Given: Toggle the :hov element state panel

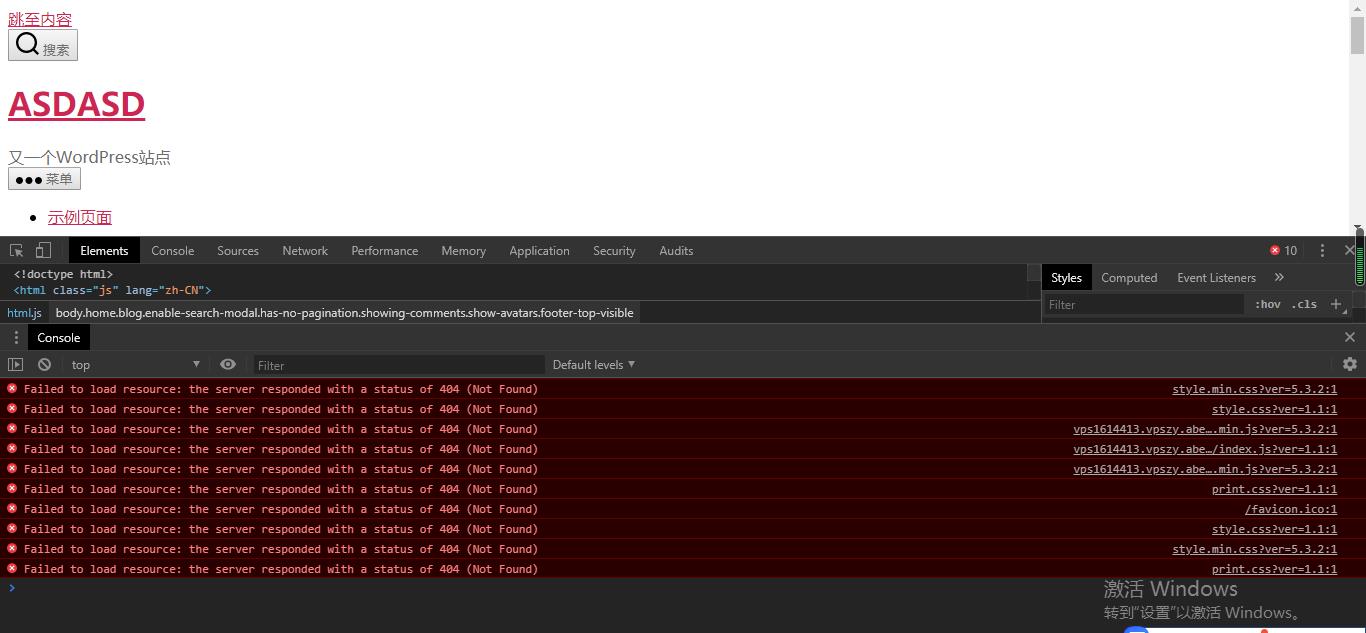Looking at the screenshot, I should [x=1267, y=304].
